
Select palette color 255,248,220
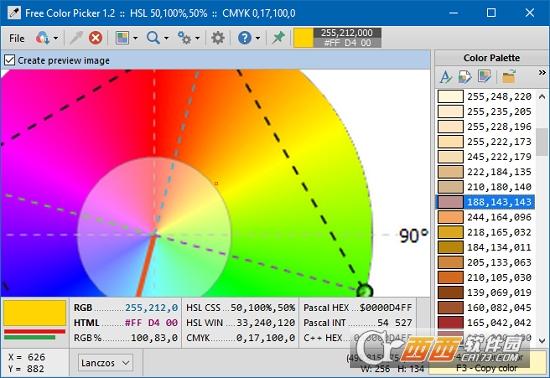[486, 96]
